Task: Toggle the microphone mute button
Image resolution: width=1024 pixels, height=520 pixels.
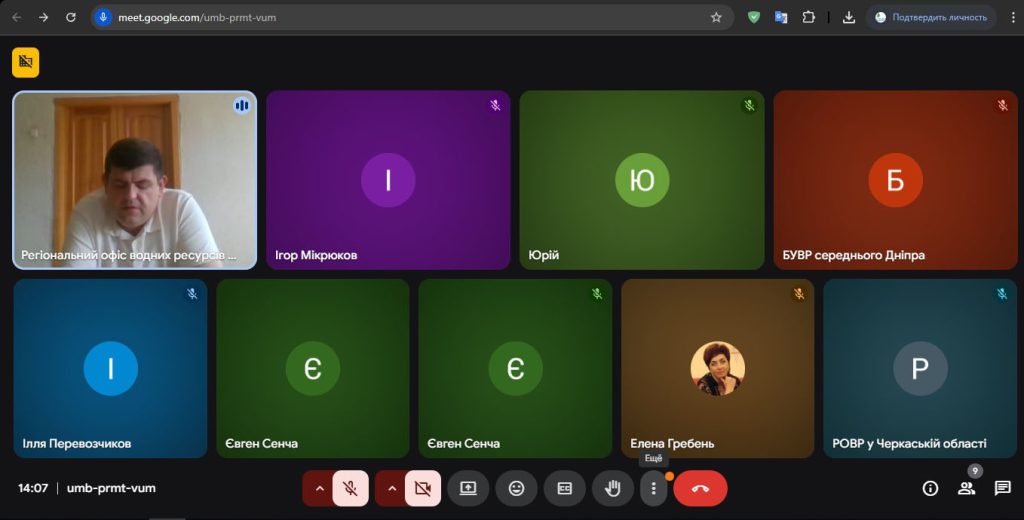Action: 351,488
